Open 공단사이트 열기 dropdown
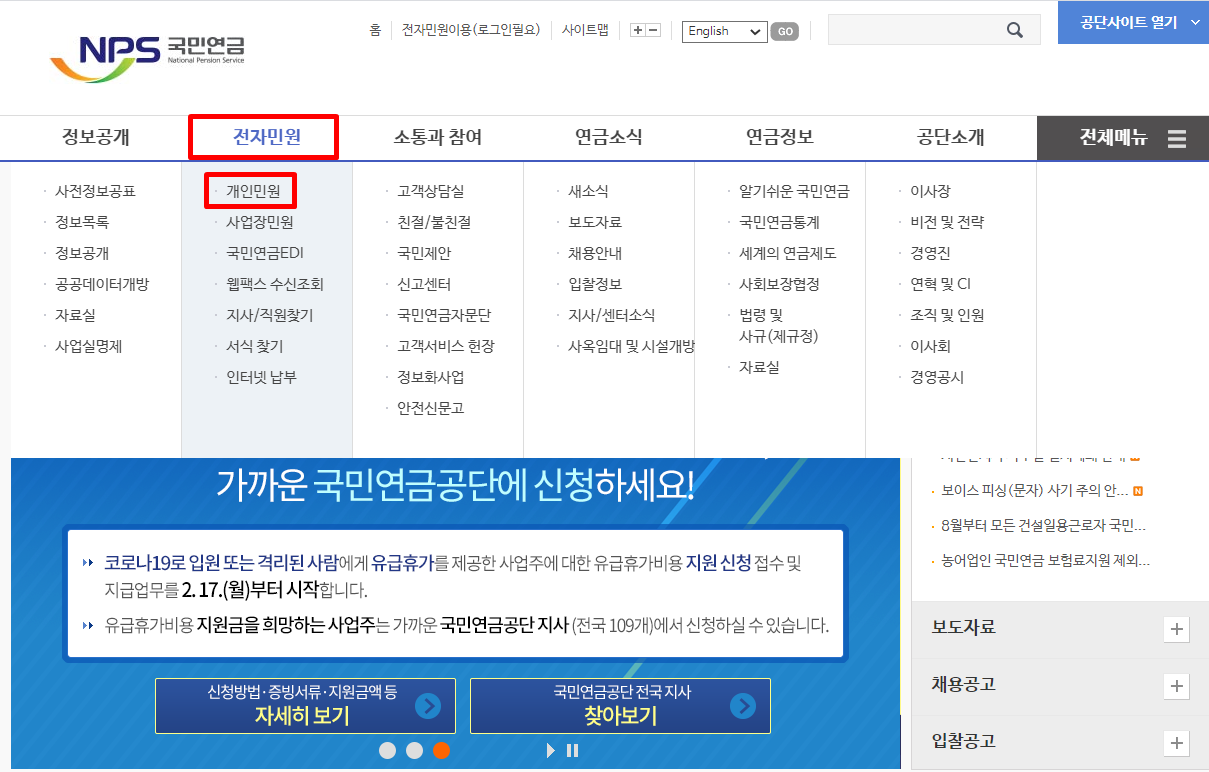Image resolution: width=1209 pixels, height=772 pixels. tap(1133, 22)
